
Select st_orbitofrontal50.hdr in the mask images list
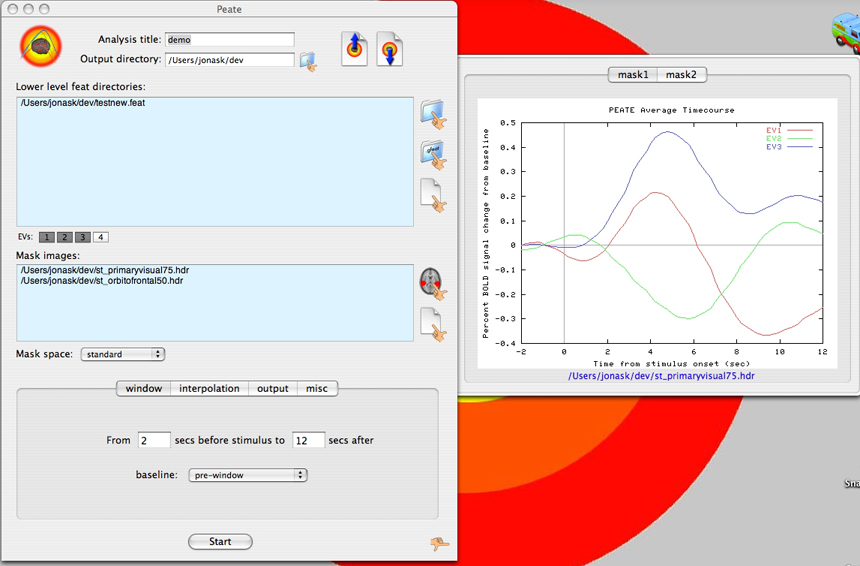pos(102,281)
